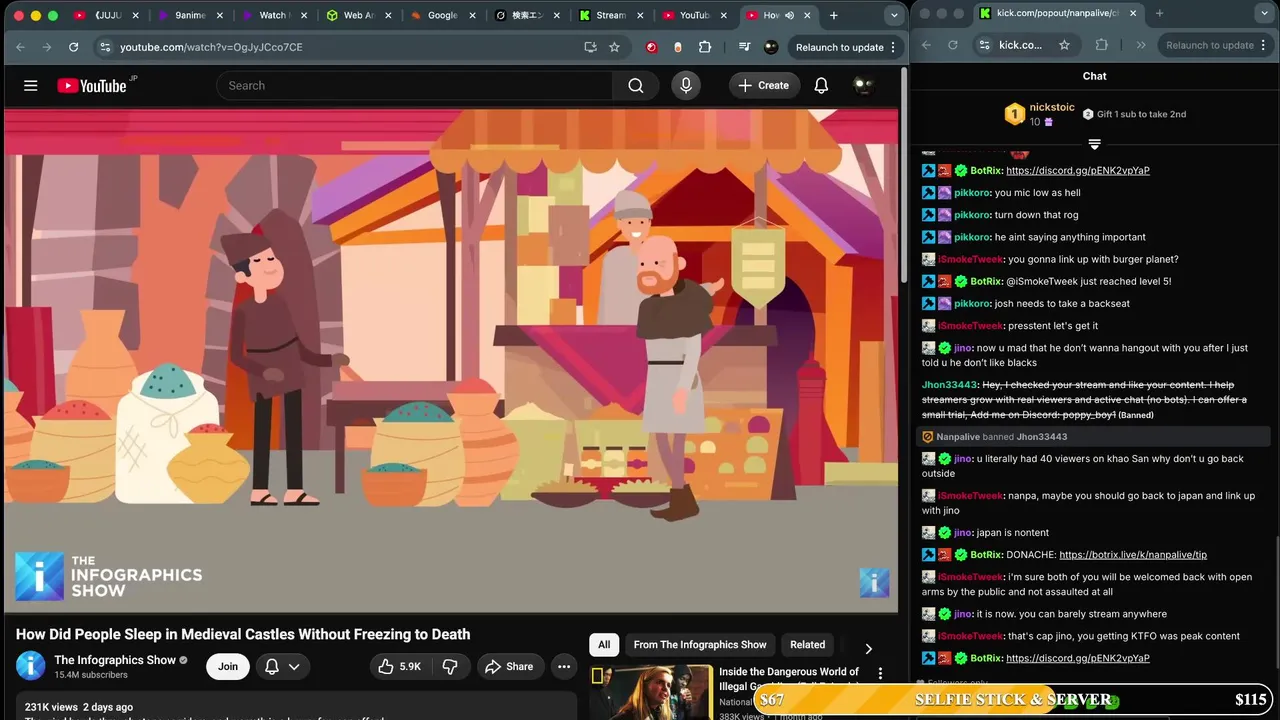1280x720 pixels.
Task: Click 'Gift 1 sub to take 2nd' text
Action: [1141, 115]
